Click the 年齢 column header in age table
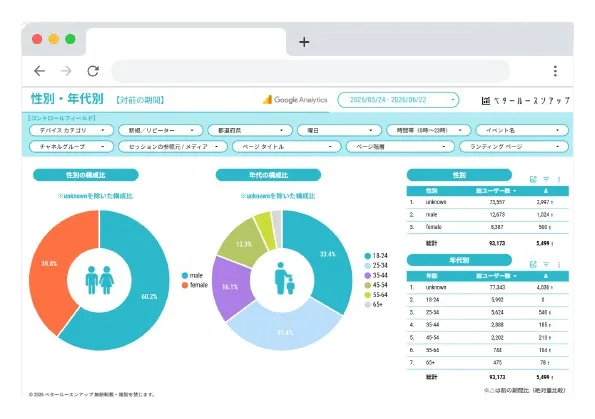The height and width of the screenshot is (419, 595). coord(431,276)
